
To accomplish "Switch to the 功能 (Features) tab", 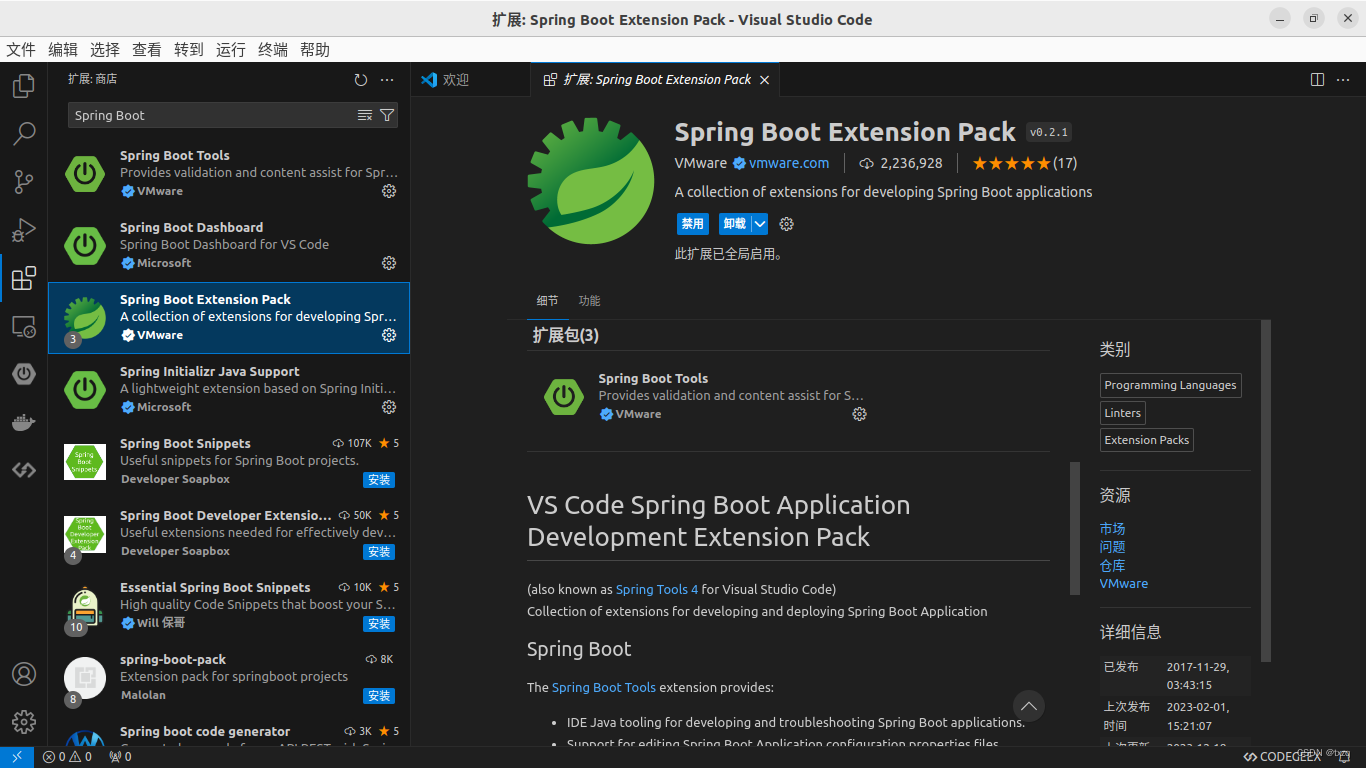I will (x=589, y=301).
